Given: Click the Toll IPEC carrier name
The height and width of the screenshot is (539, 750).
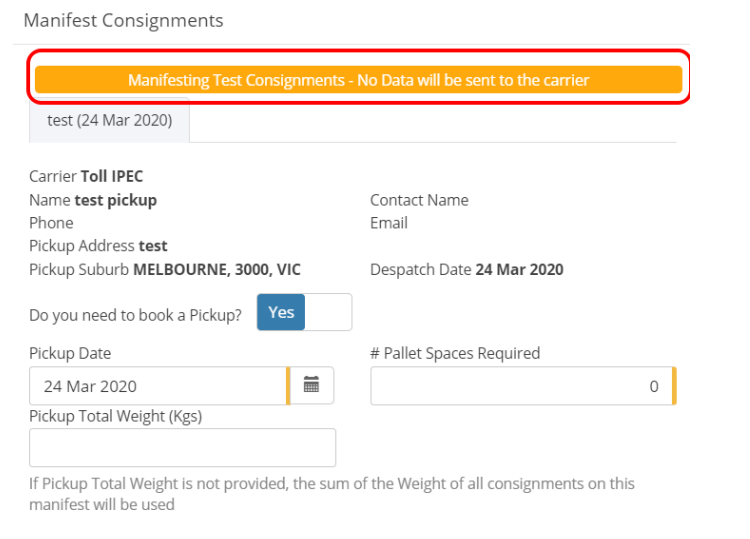Looking at the screenshot, I should click(x=112, y=177).
